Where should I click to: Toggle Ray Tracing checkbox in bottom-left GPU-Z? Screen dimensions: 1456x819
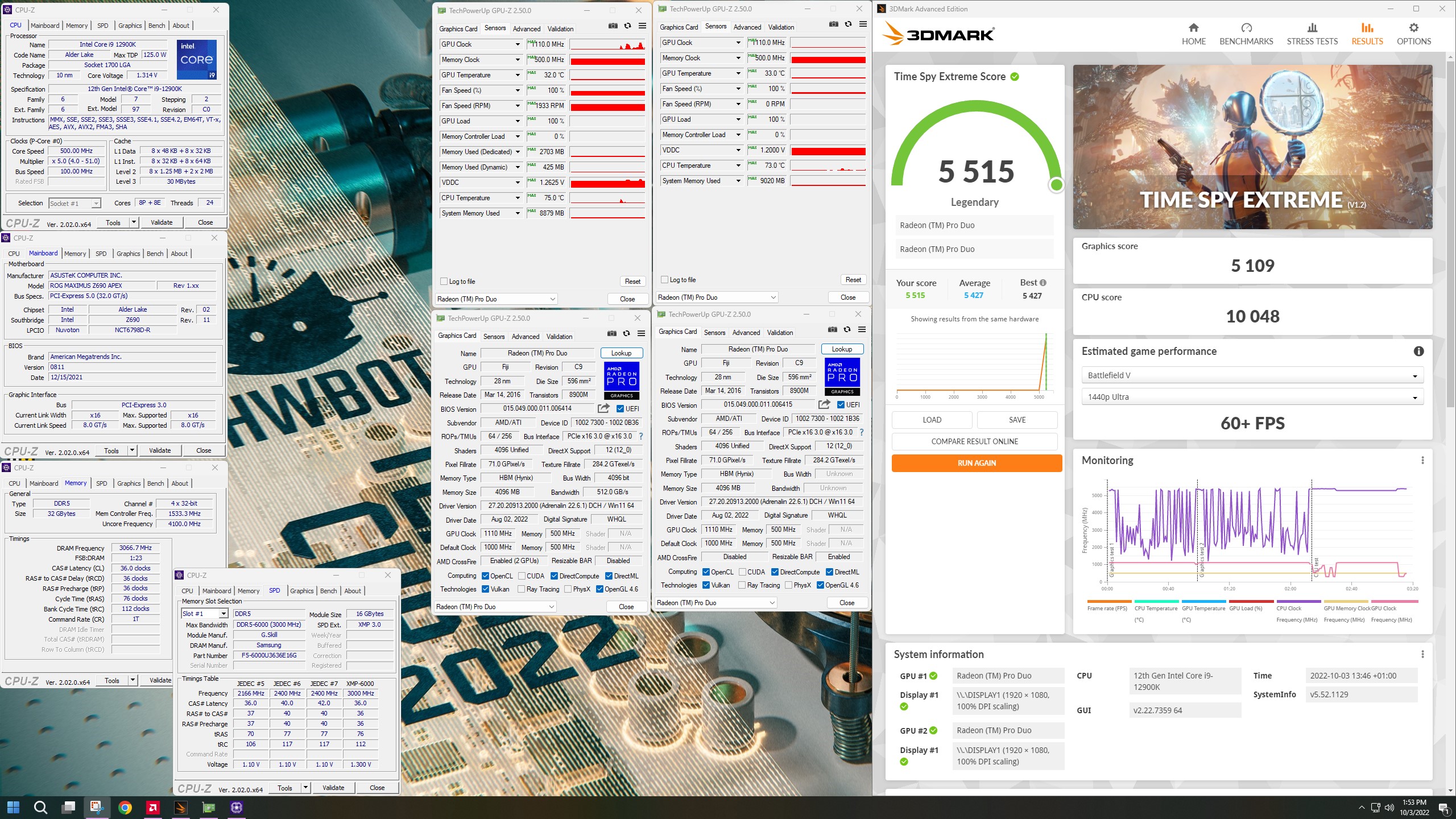coord(522,589)
